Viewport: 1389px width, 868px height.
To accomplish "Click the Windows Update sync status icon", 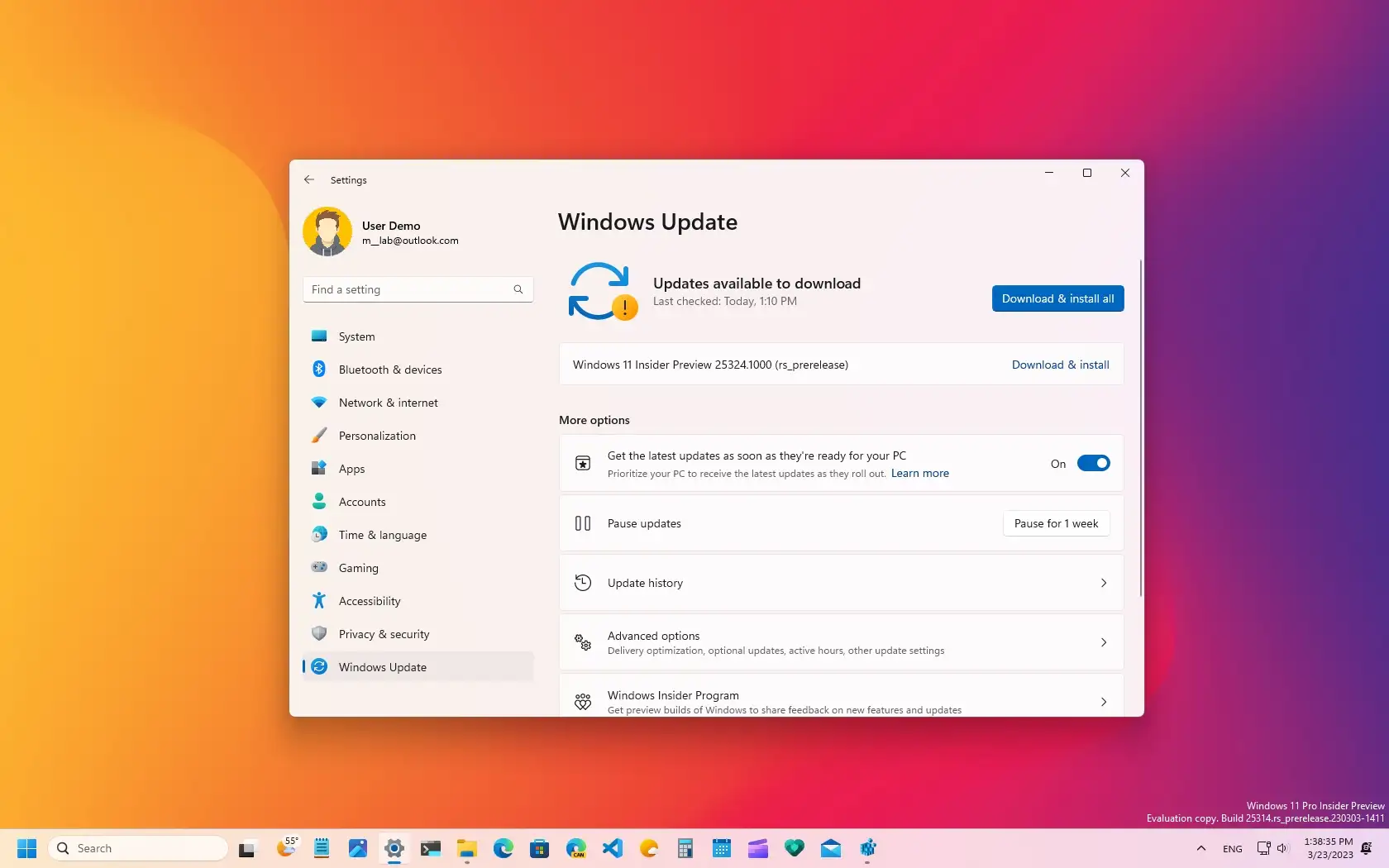I will [603, 291].
